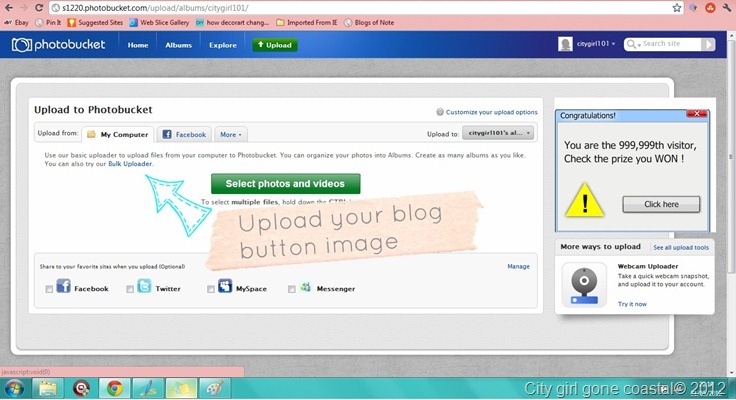Image resolution: width=736 pixels, height=400 pixels.
Task: Reload the page with the refresh icon
Action: coord(38,8)
